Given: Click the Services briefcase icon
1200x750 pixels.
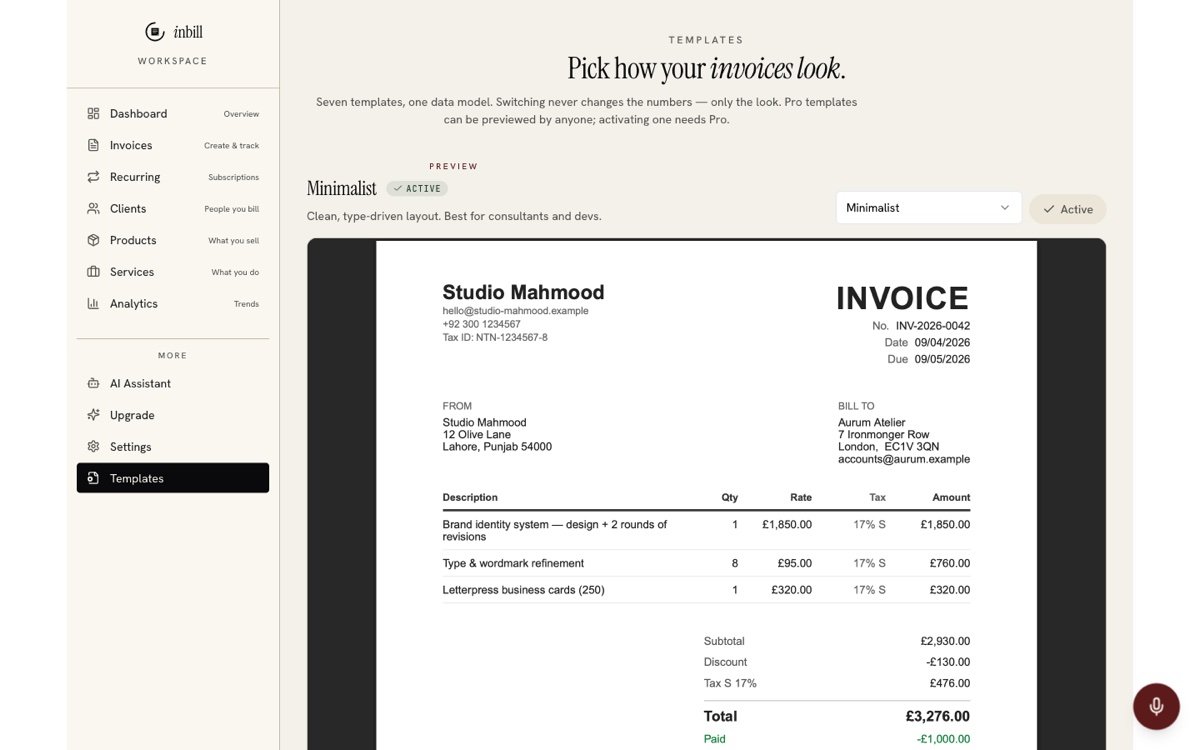Looking at the screenshot, I should tap(93, 272).
